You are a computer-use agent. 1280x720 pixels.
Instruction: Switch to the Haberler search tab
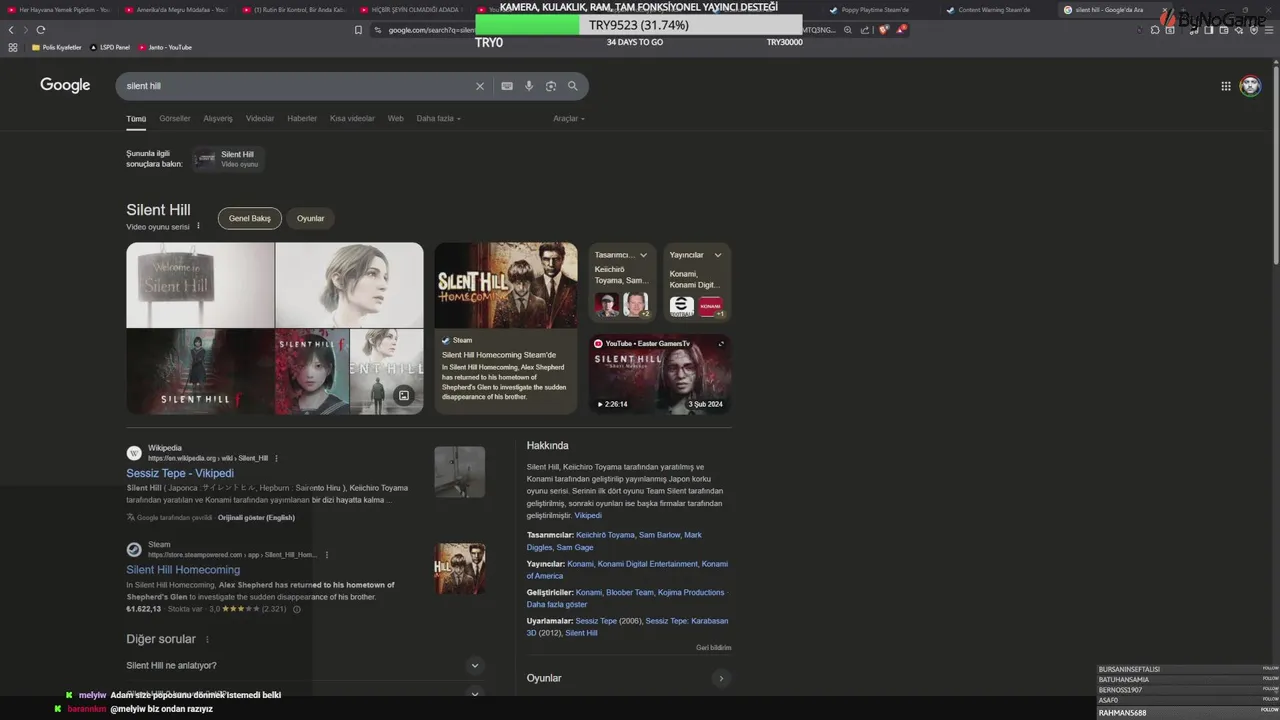coord(302,118)
